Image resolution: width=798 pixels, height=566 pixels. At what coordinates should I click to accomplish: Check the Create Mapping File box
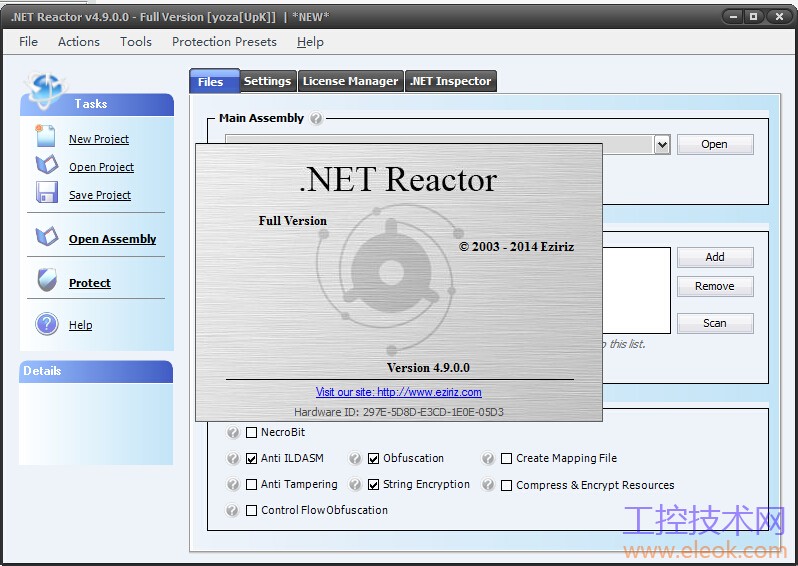tap(506, 459)
